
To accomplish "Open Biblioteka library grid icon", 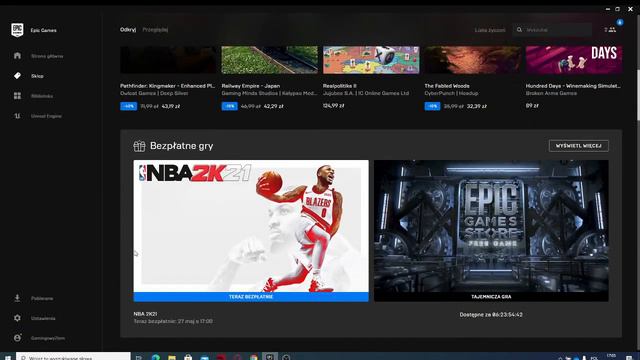I will [x=17, y=96].
